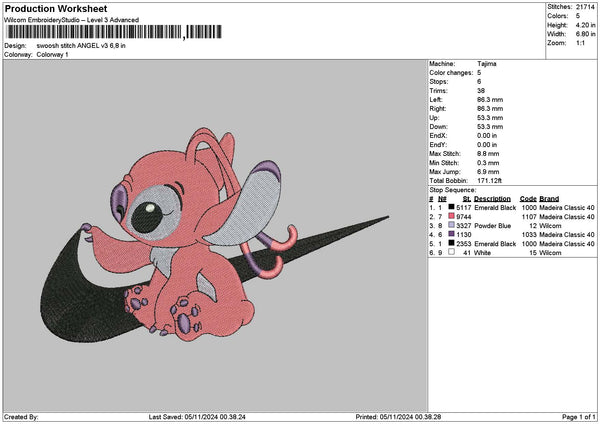The width and height of the screenshot is (600, 424).
Task: Select 'Emerald Black' description in stop 1 row
Action: 495,208
